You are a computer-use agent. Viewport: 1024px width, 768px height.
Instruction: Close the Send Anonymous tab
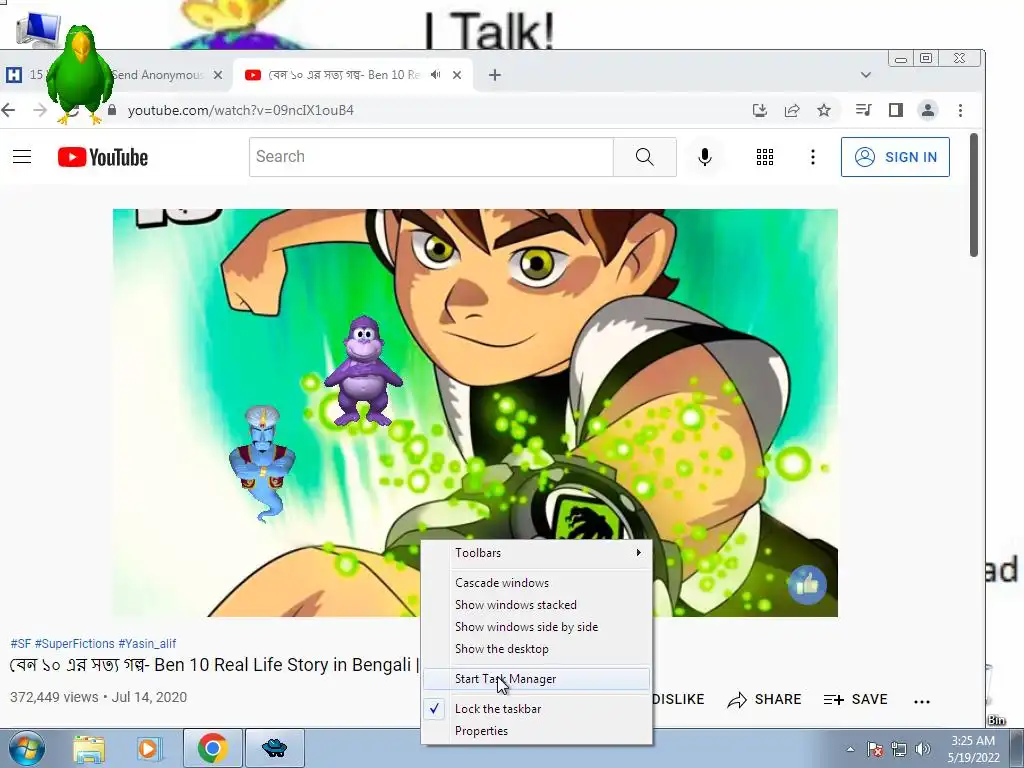coord(218,75)
